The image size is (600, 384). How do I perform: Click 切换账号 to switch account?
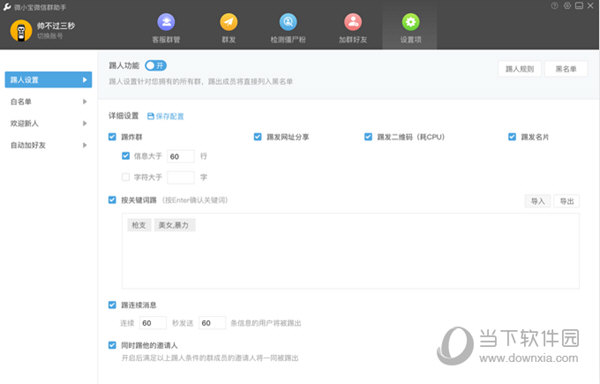[x=50, y=36]
